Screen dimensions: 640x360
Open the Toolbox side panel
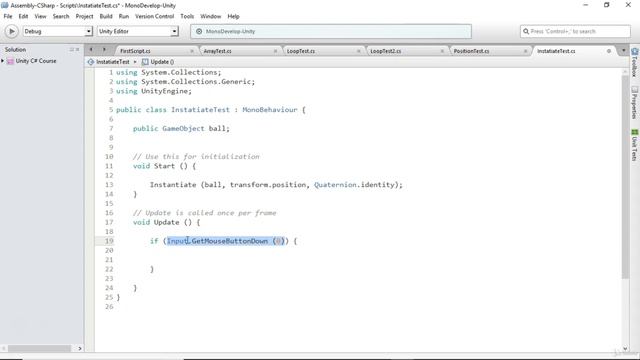pyautogui.click(x=634, y=62)
